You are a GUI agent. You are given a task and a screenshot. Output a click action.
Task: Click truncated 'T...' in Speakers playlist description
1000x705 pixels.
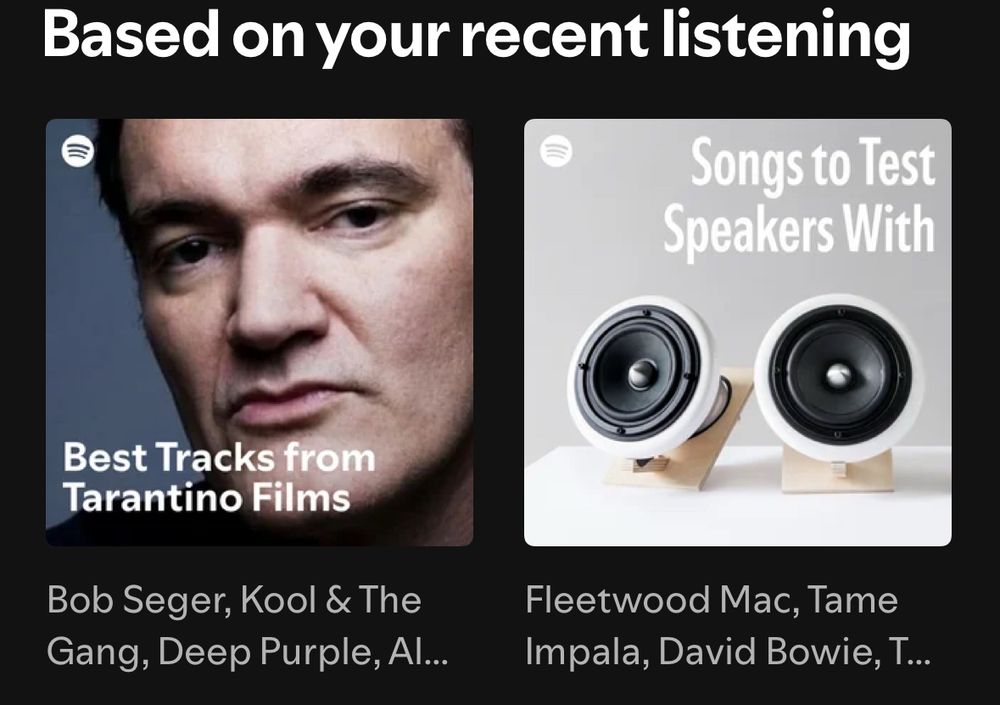(909, 651)
